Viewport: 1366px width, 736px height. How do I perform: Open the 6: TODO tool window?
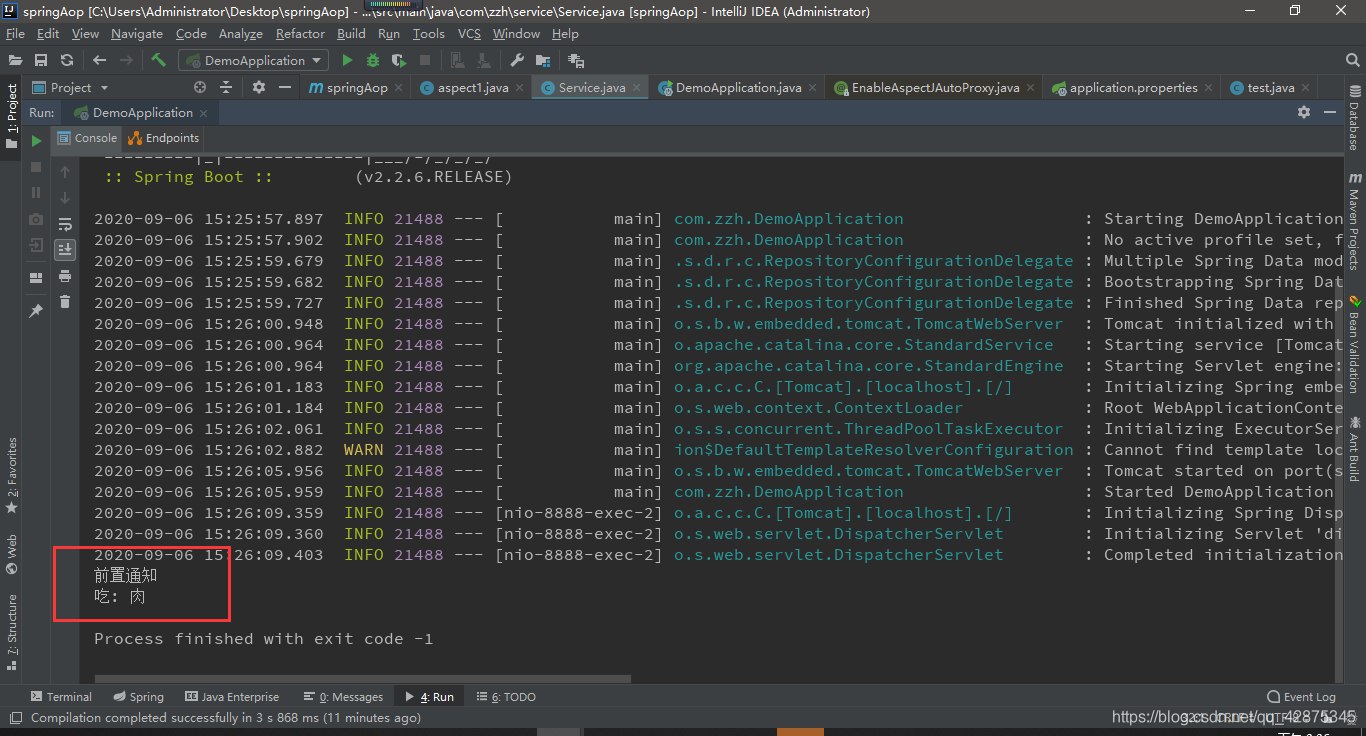click(x=506, y=697)
